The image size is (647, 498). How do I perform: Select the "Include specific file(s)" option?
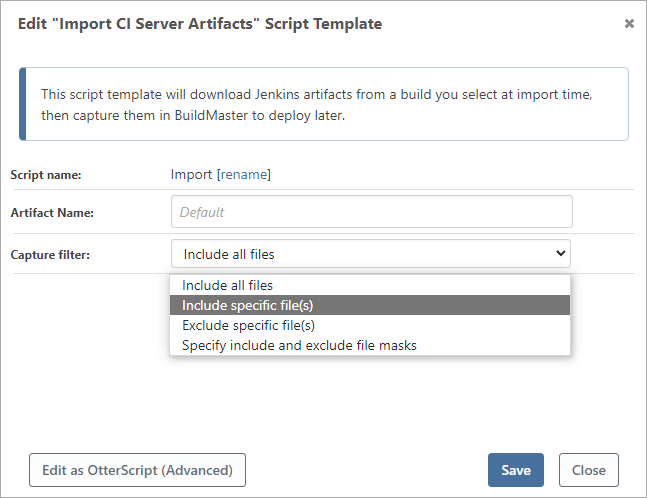click(x=248, y=305)
